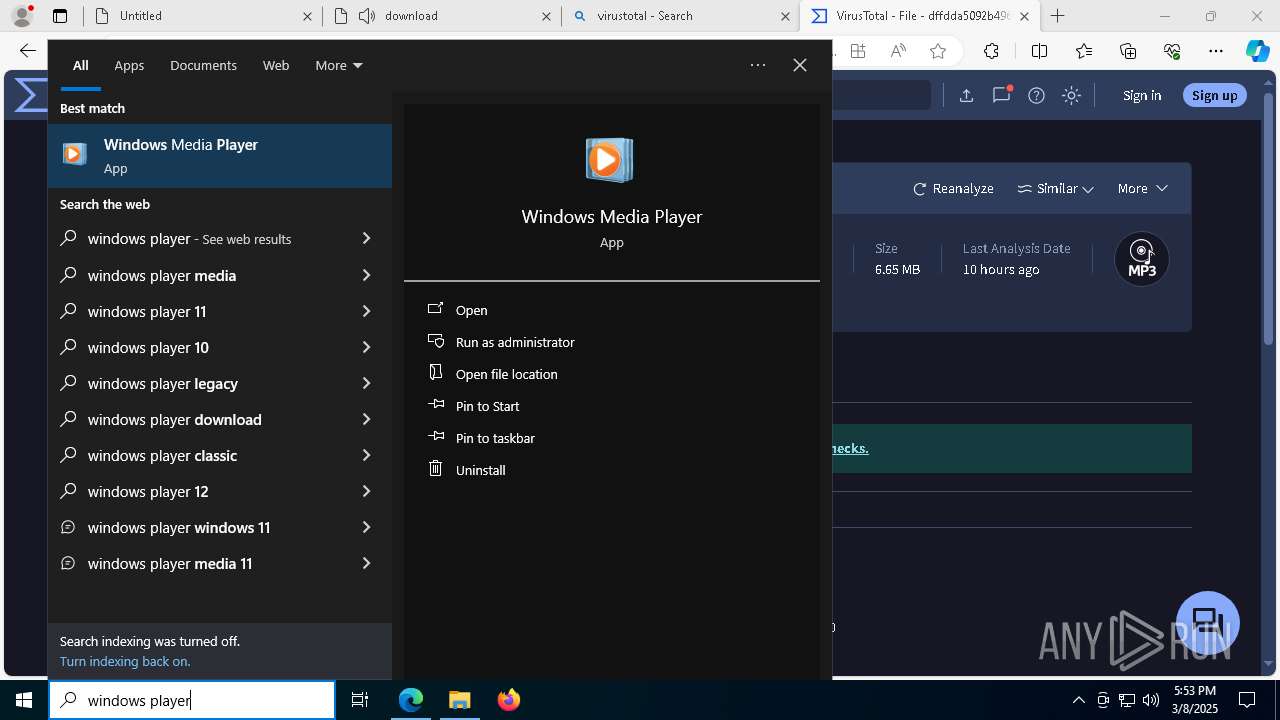Click the taskbar search input field
Screen dimensions: 1280x720
coord(192,700)
